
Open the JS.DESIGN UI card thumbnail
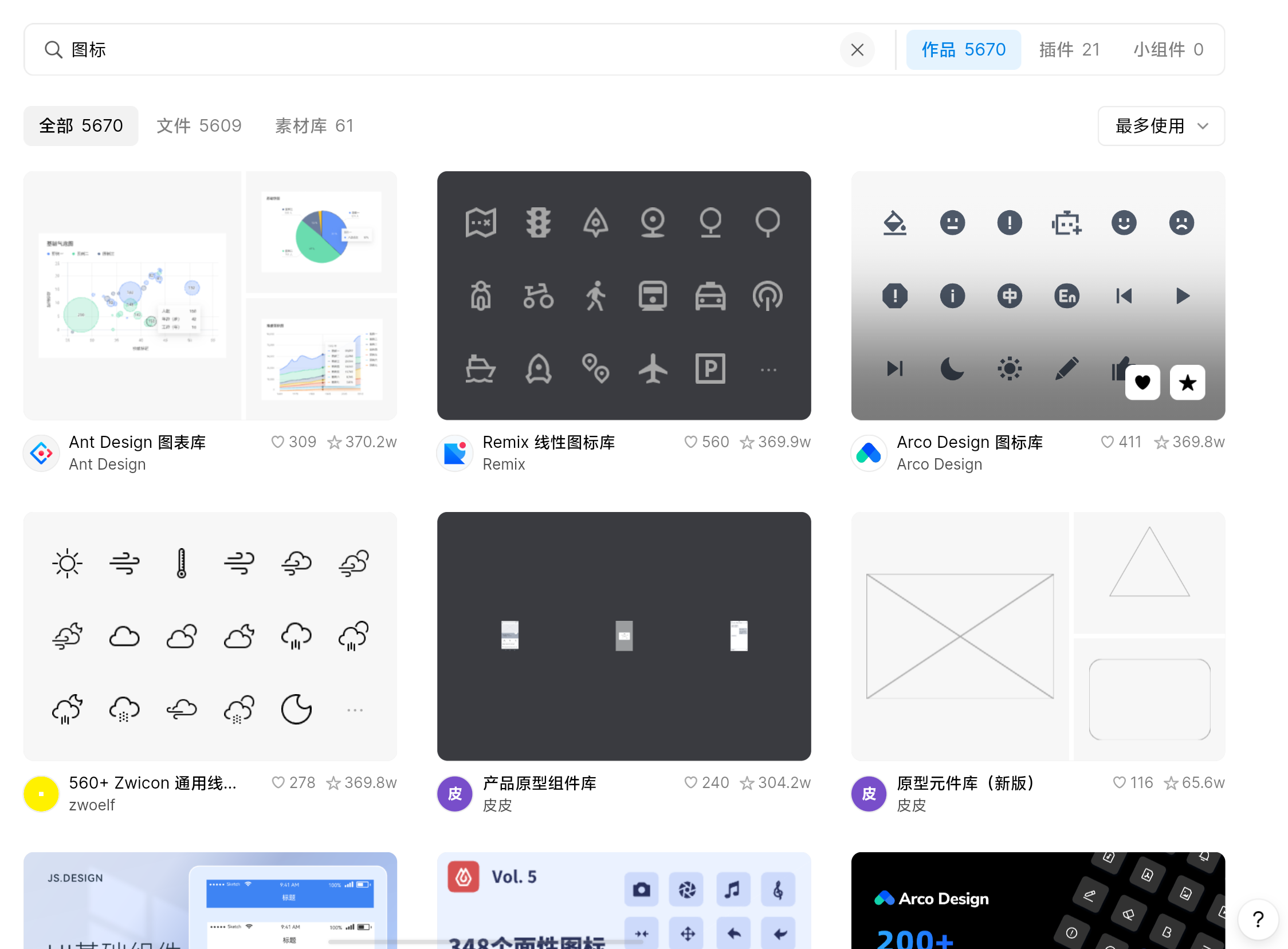click(x=210, y=901)
